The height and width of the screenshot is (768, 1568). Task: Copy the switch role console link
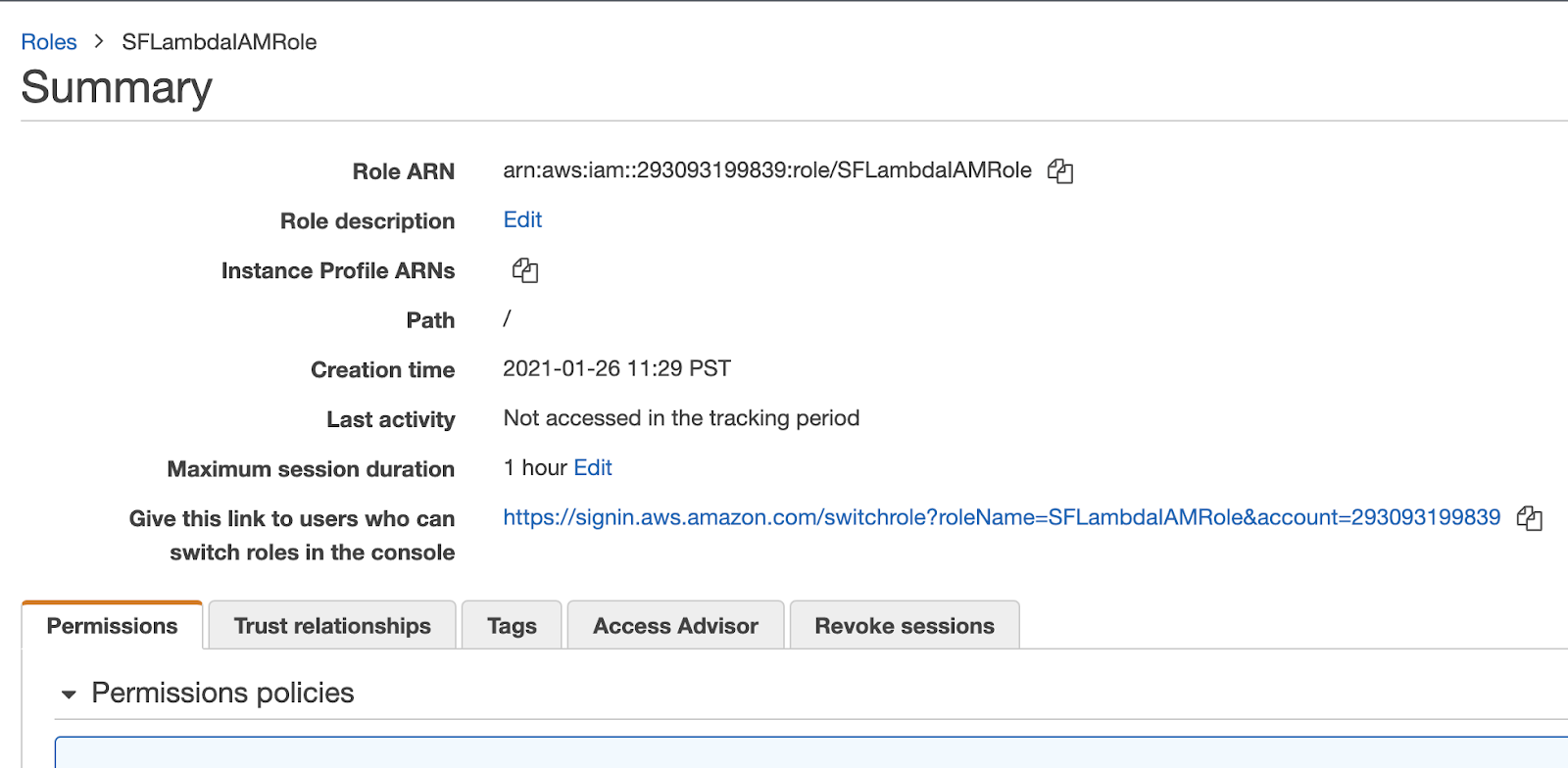coord(1529,518)
